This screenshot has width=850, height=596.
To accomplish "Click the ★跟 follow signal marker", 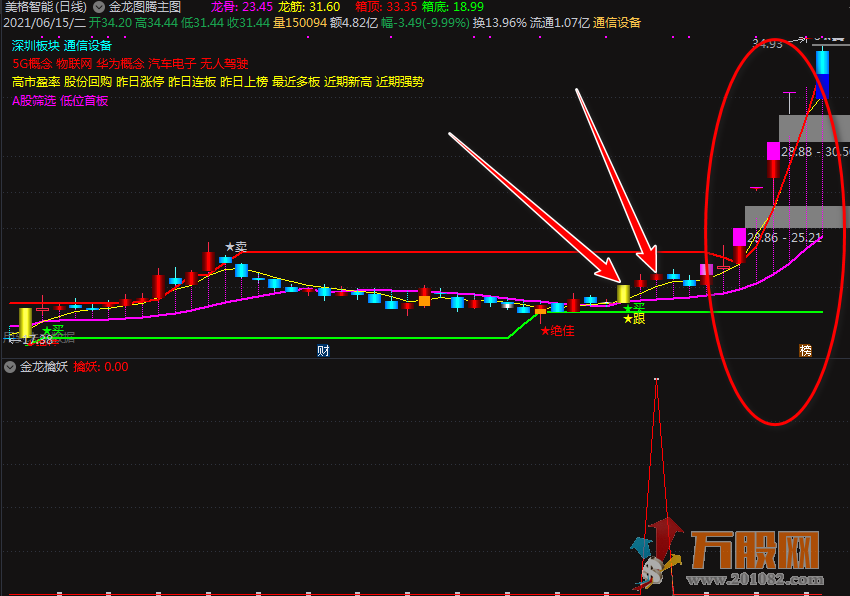I will pyautogui.click(x=634, y=319).
